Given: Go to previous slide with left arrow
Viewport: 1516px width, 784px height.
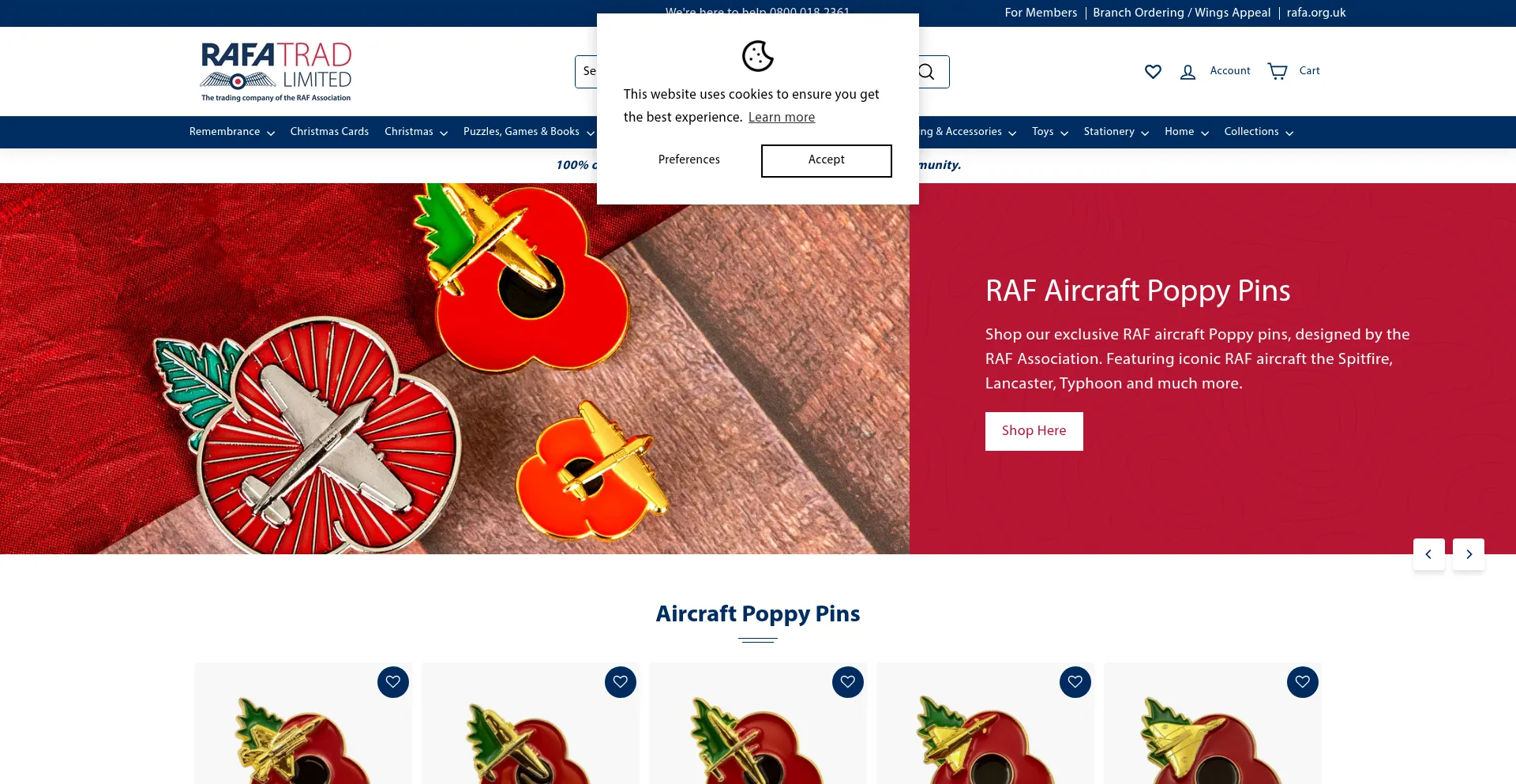Looking at the screenshot, I should 1428,554.
